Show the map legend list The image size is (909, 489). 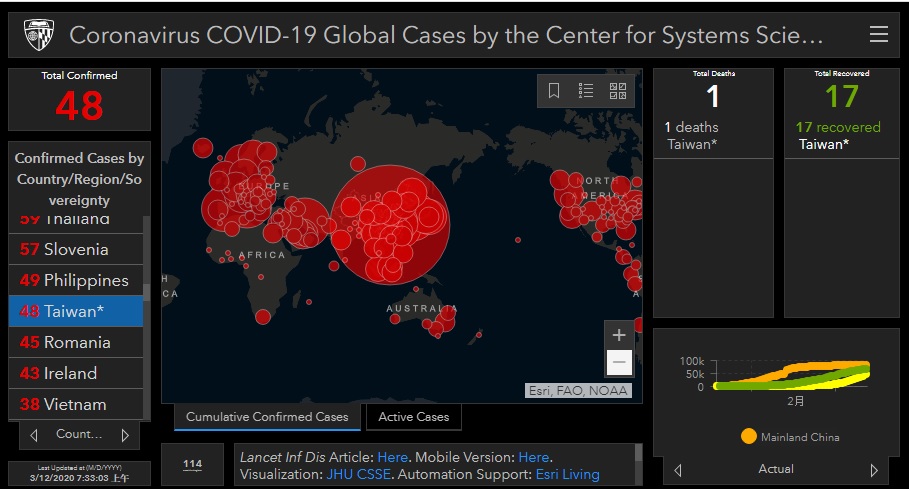pos(586,91)
